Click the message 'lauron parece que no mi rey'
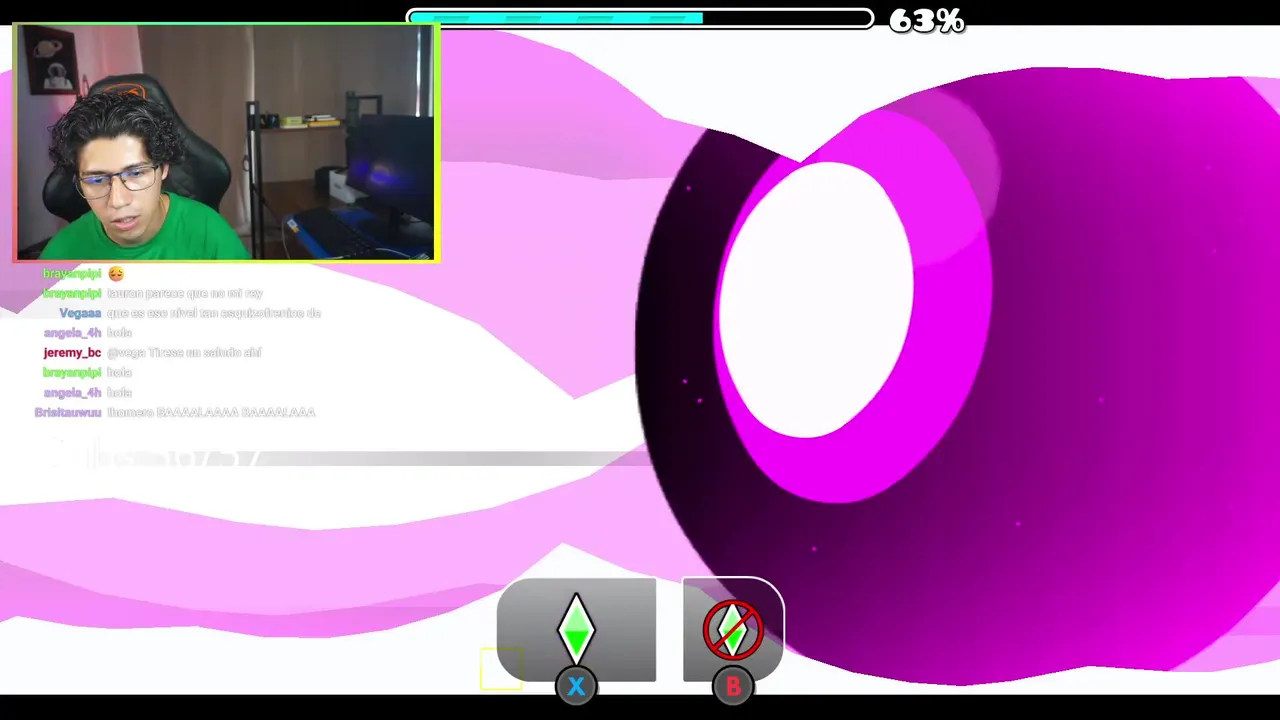 pos(185,293)
